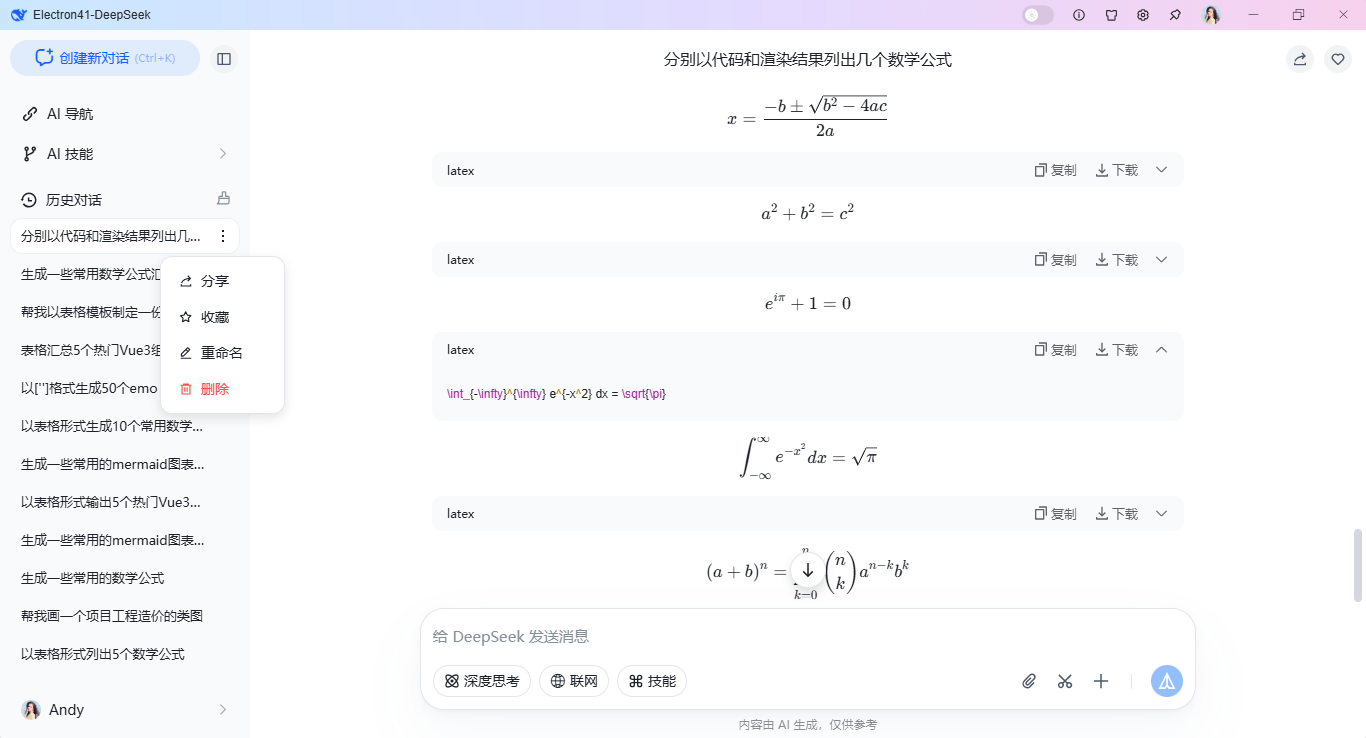
Task: Download the a²+b²=c² latex snippet
Action: click(x=1115, y=169)
